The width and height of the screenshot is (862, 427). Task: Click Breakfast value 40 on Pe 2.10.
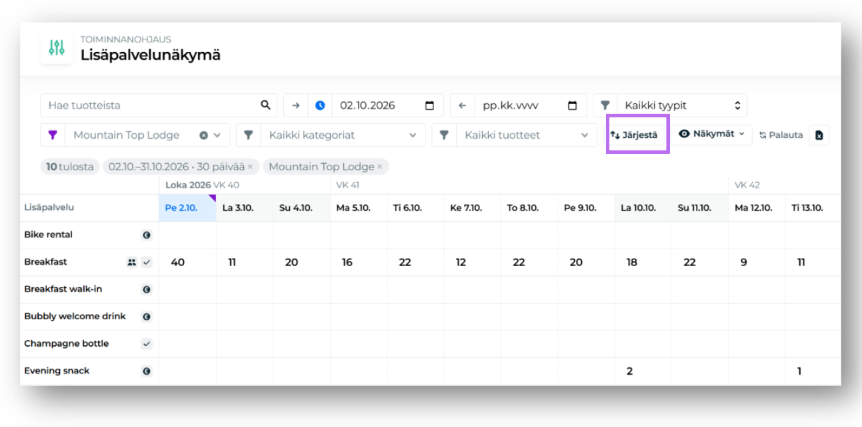[178, 263]
